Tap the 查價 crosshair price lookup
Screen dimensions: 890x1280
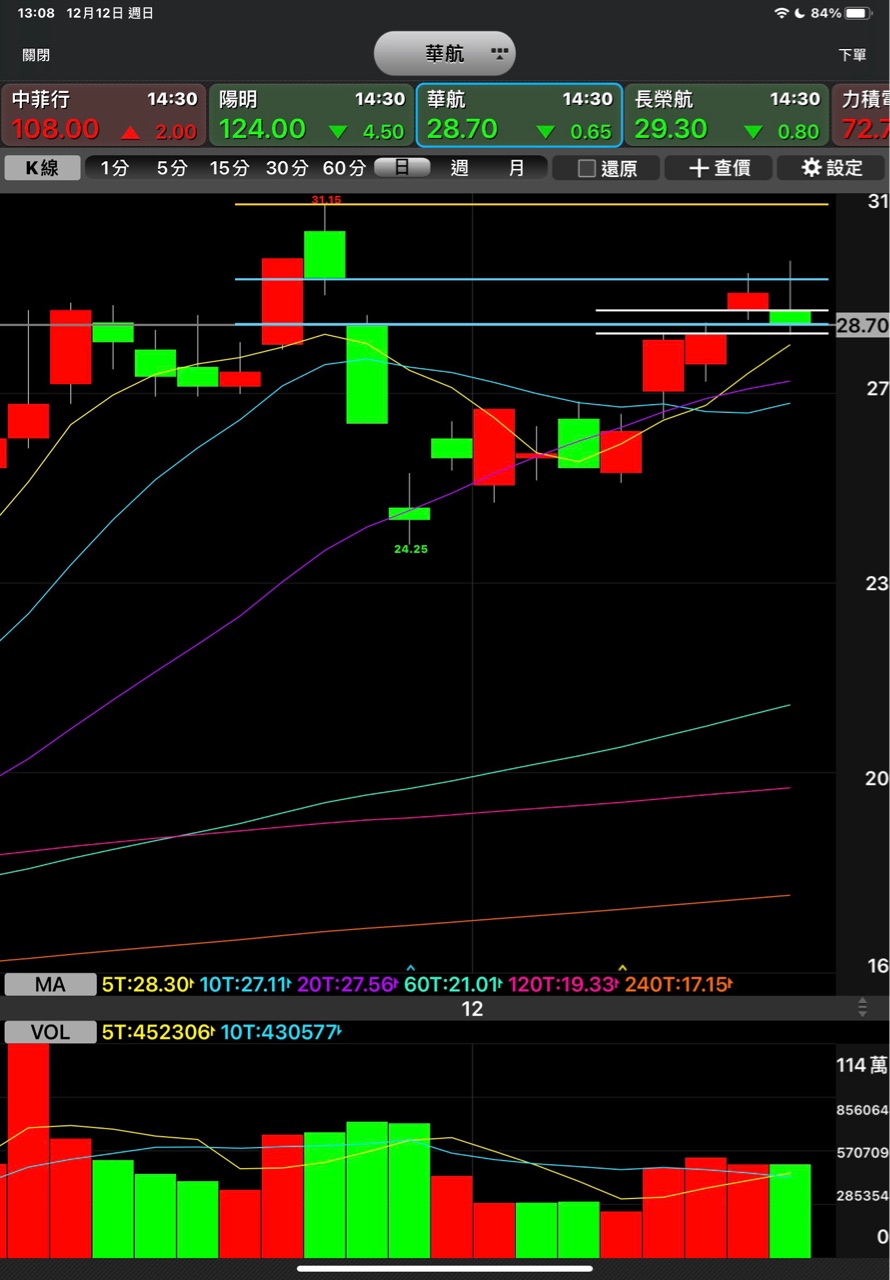[720, 167]
